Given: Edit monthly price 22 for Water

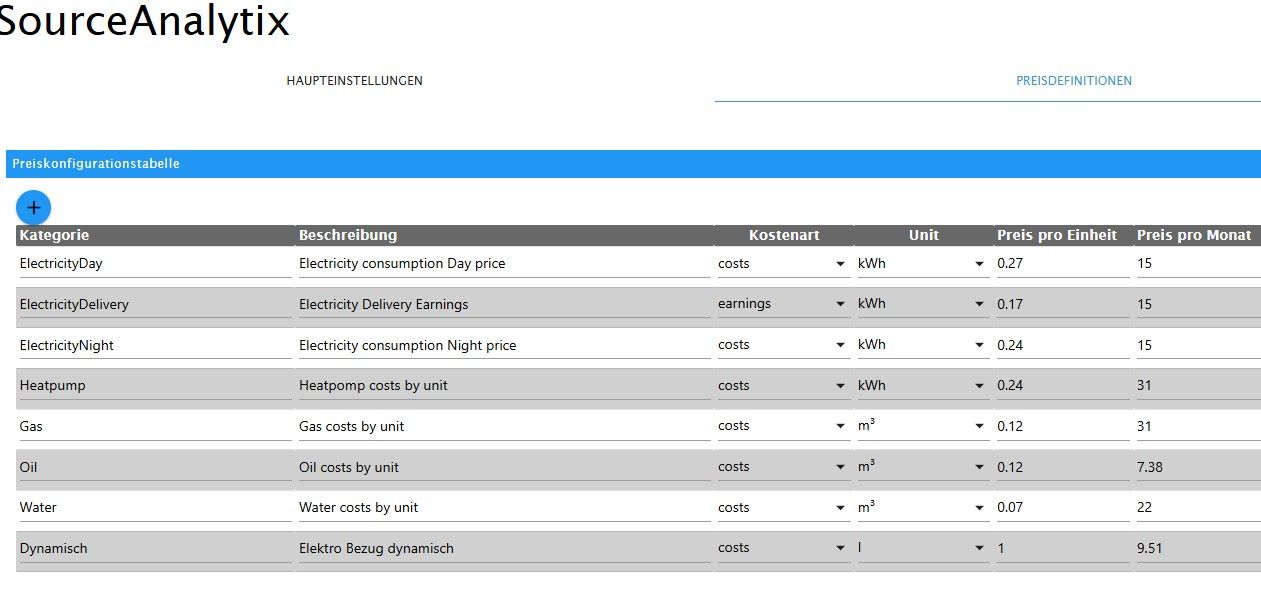Looking at the screenshot, I should click(x=1198, y=508).
